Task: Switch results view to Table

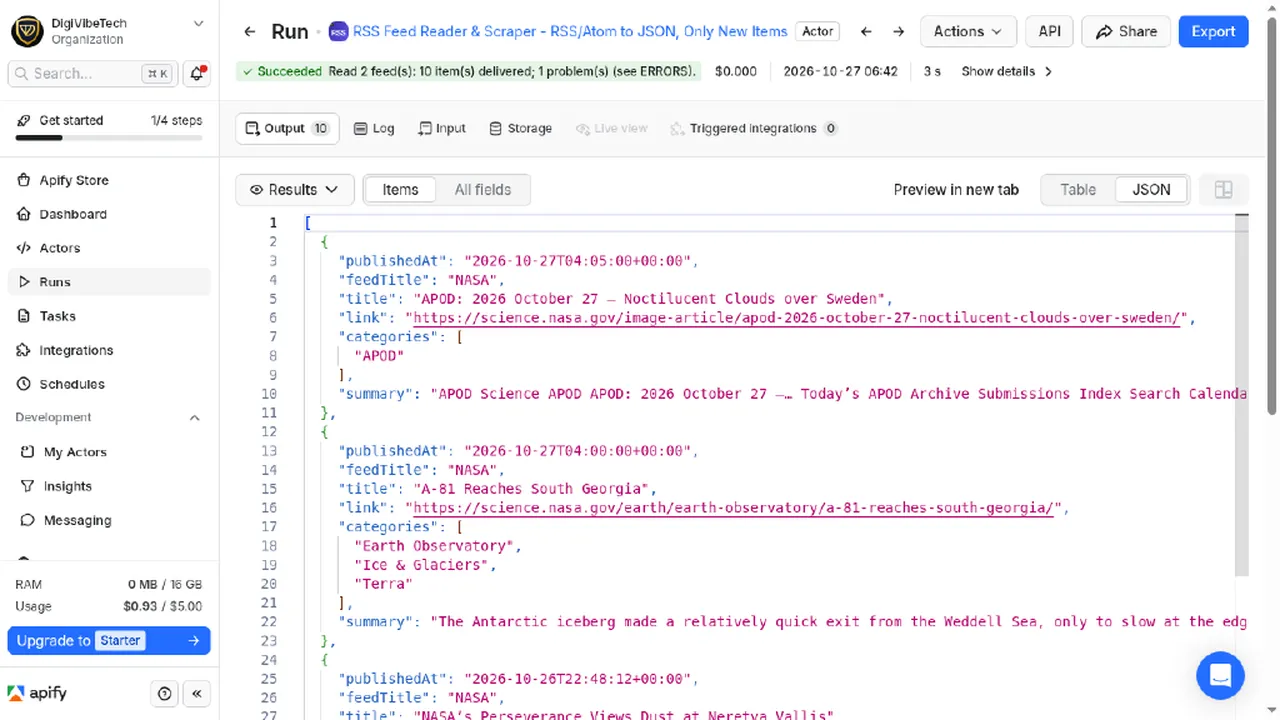Action: click(x=1078, y=189)
